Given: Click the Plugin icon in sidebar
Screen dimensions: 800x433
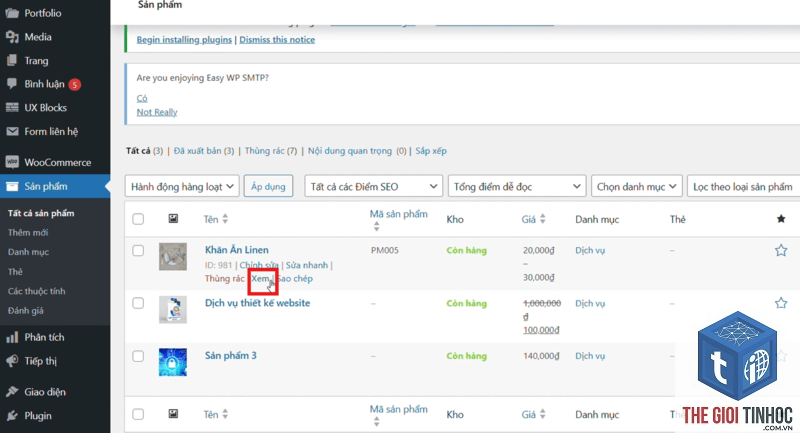Looking at the screenshot, I should (12, 416).
